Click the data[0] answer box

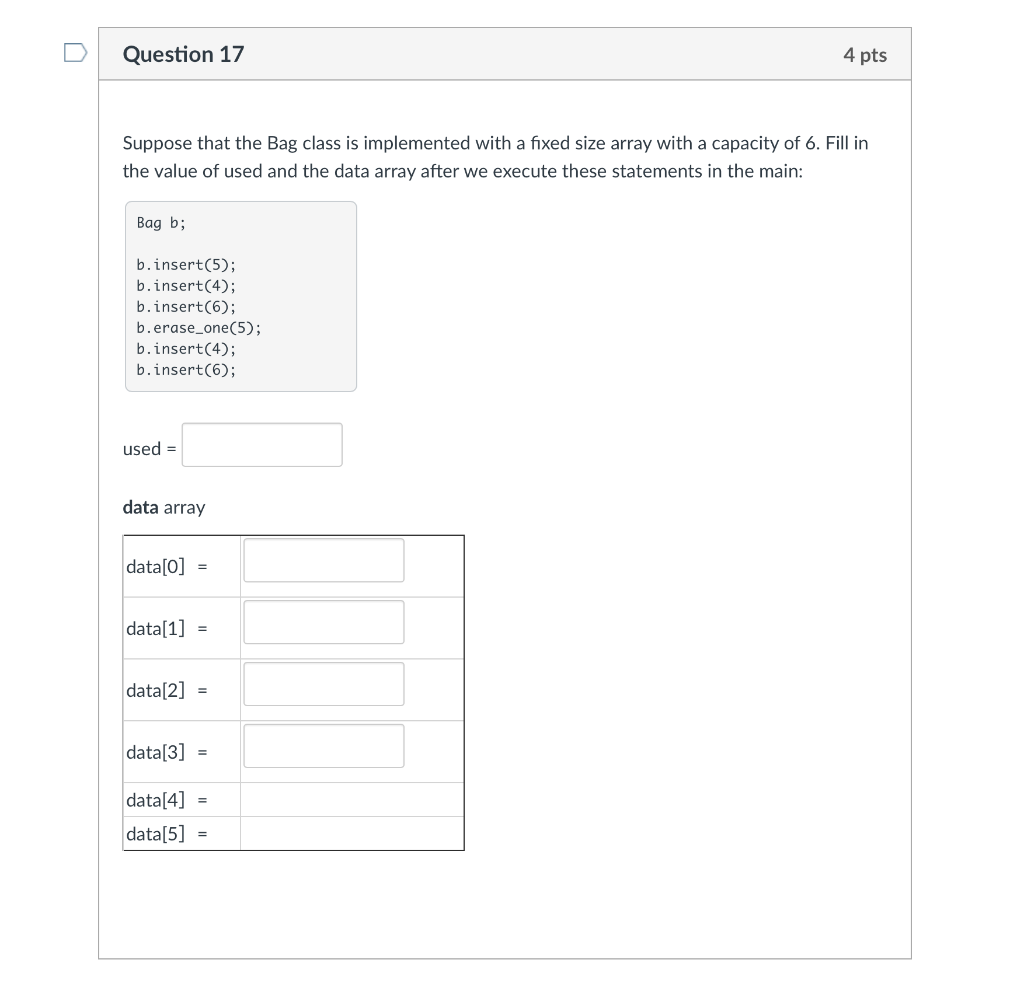click(323, 560)
